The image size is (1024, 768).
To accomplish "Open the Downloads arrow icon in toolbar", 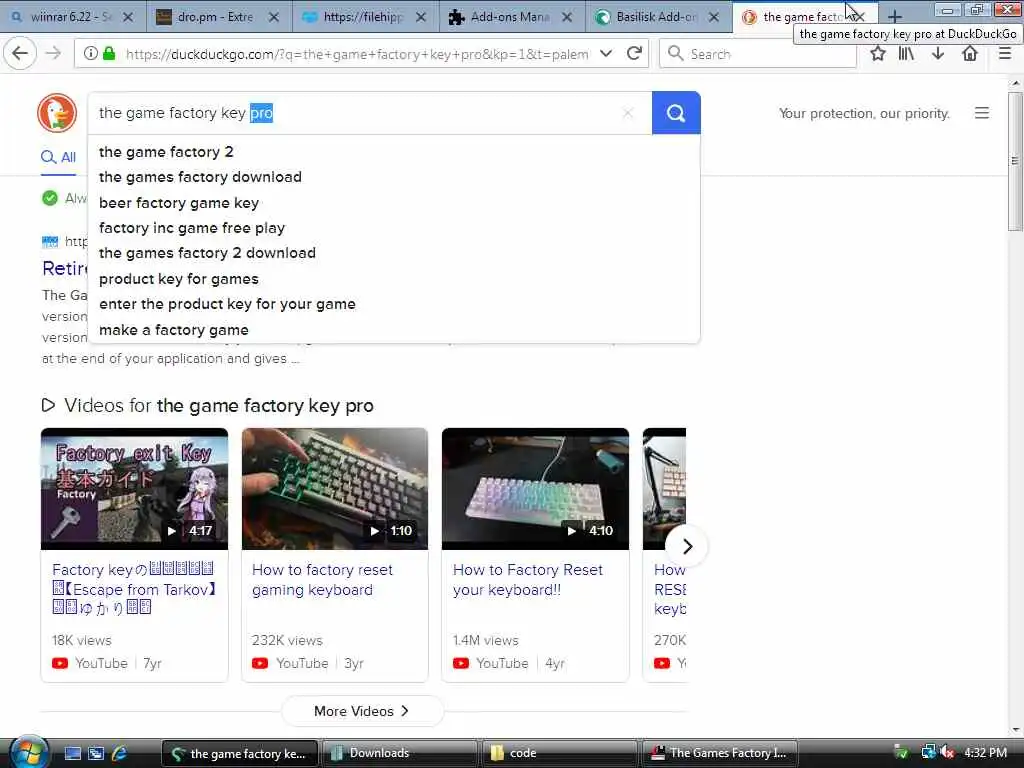I will 938,54.
